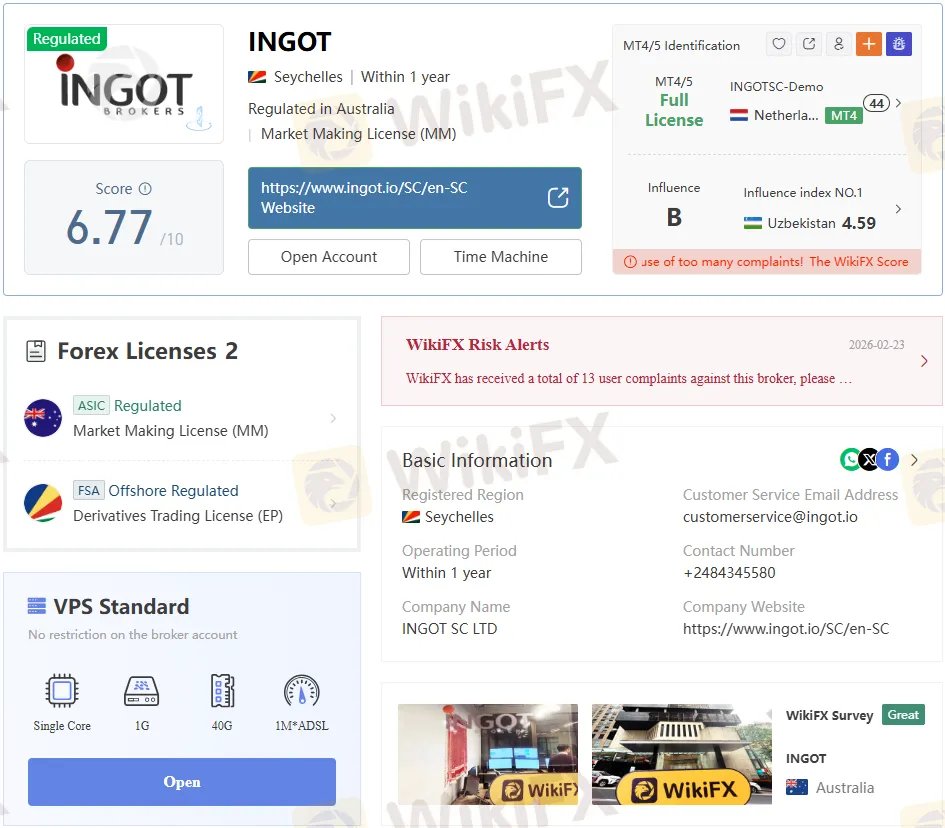The width and height of the screenshot is (945, 828).
Task: Click the Uzbekistan 4.59 influence value
Action: (x=858, y=223)
